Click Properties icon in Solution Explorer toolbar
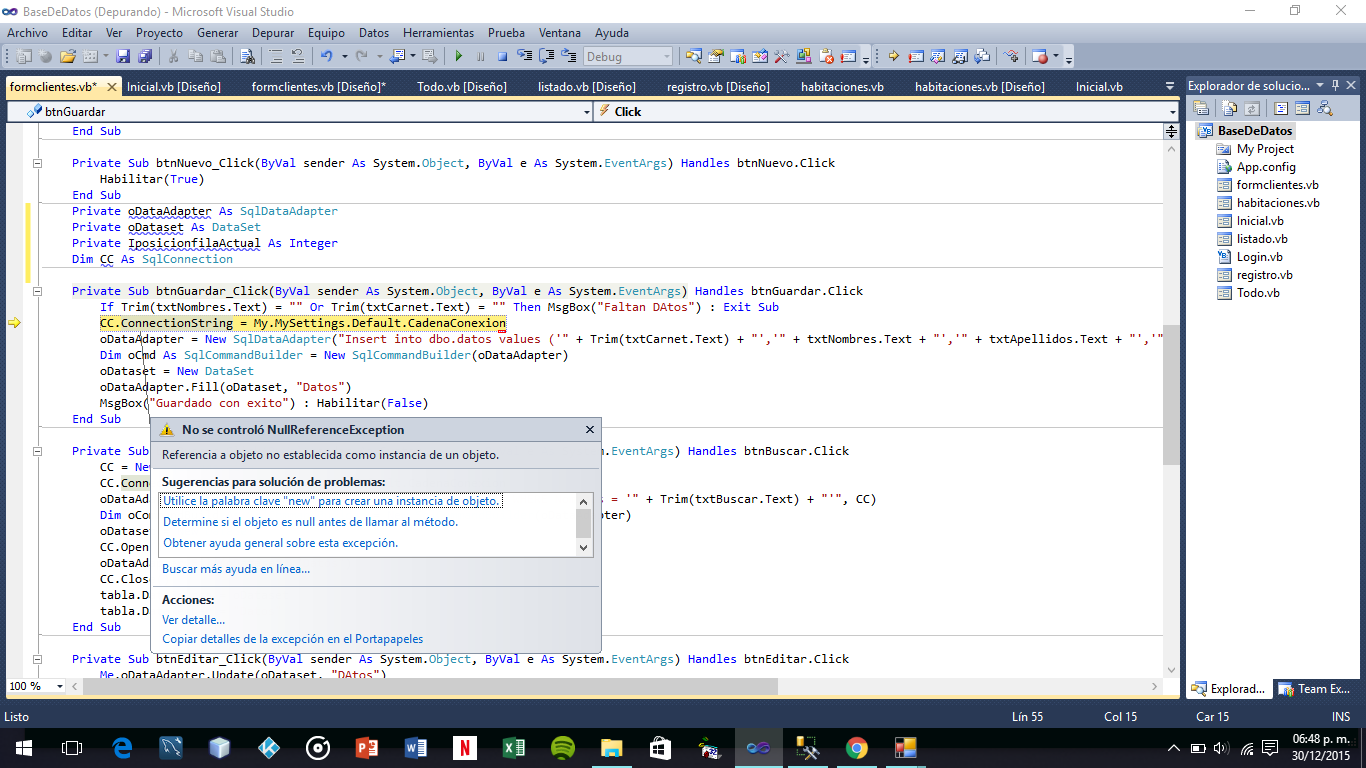 coord(1201,108)
